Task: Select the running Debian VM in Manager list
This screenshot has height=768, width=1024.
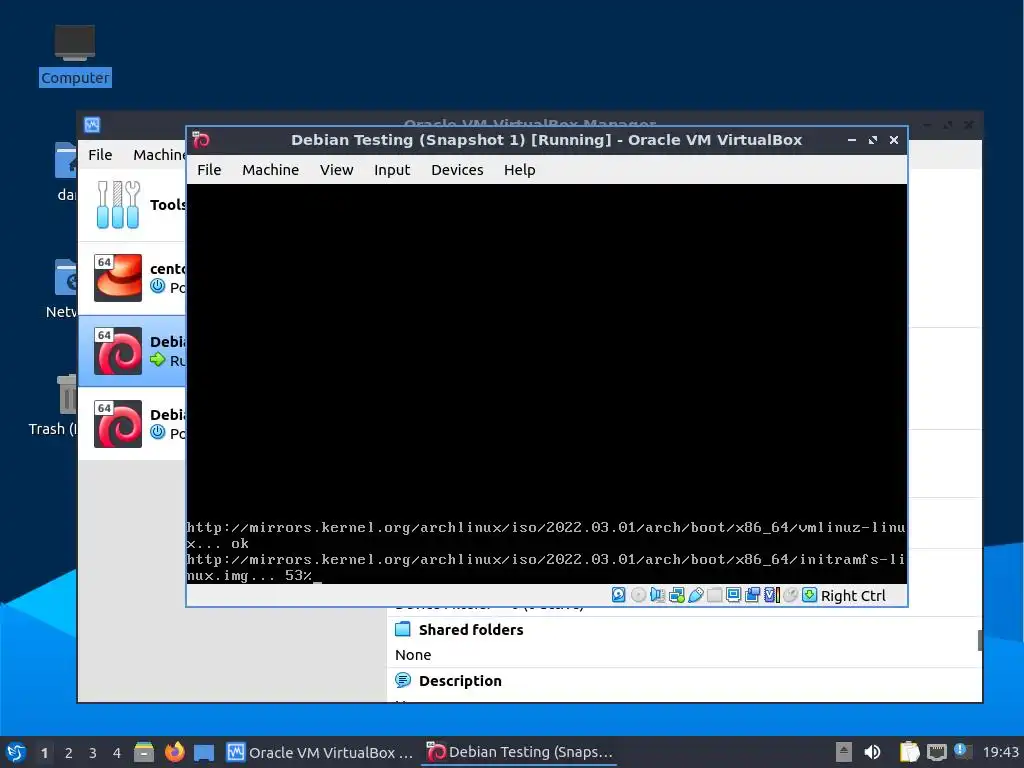Action: (x=132, y=351)
